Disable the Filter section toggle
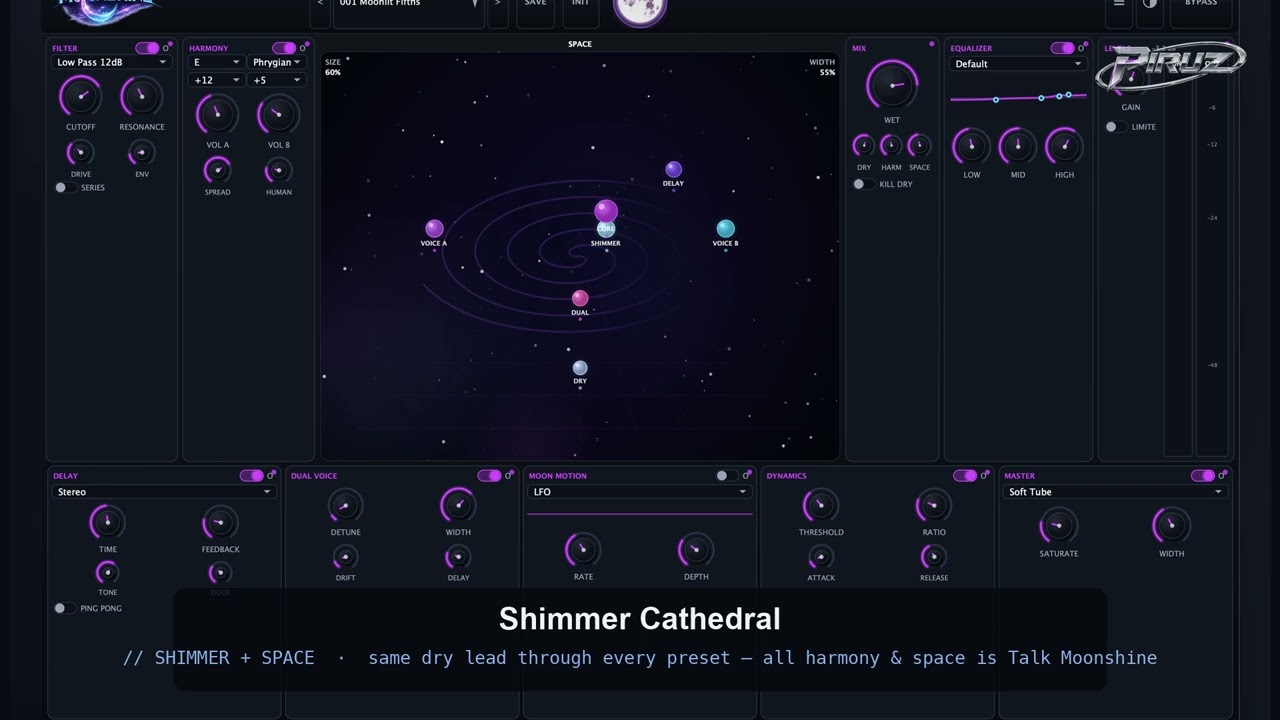This screenshot has height=720, width=1280. click(x=148, y=48)
